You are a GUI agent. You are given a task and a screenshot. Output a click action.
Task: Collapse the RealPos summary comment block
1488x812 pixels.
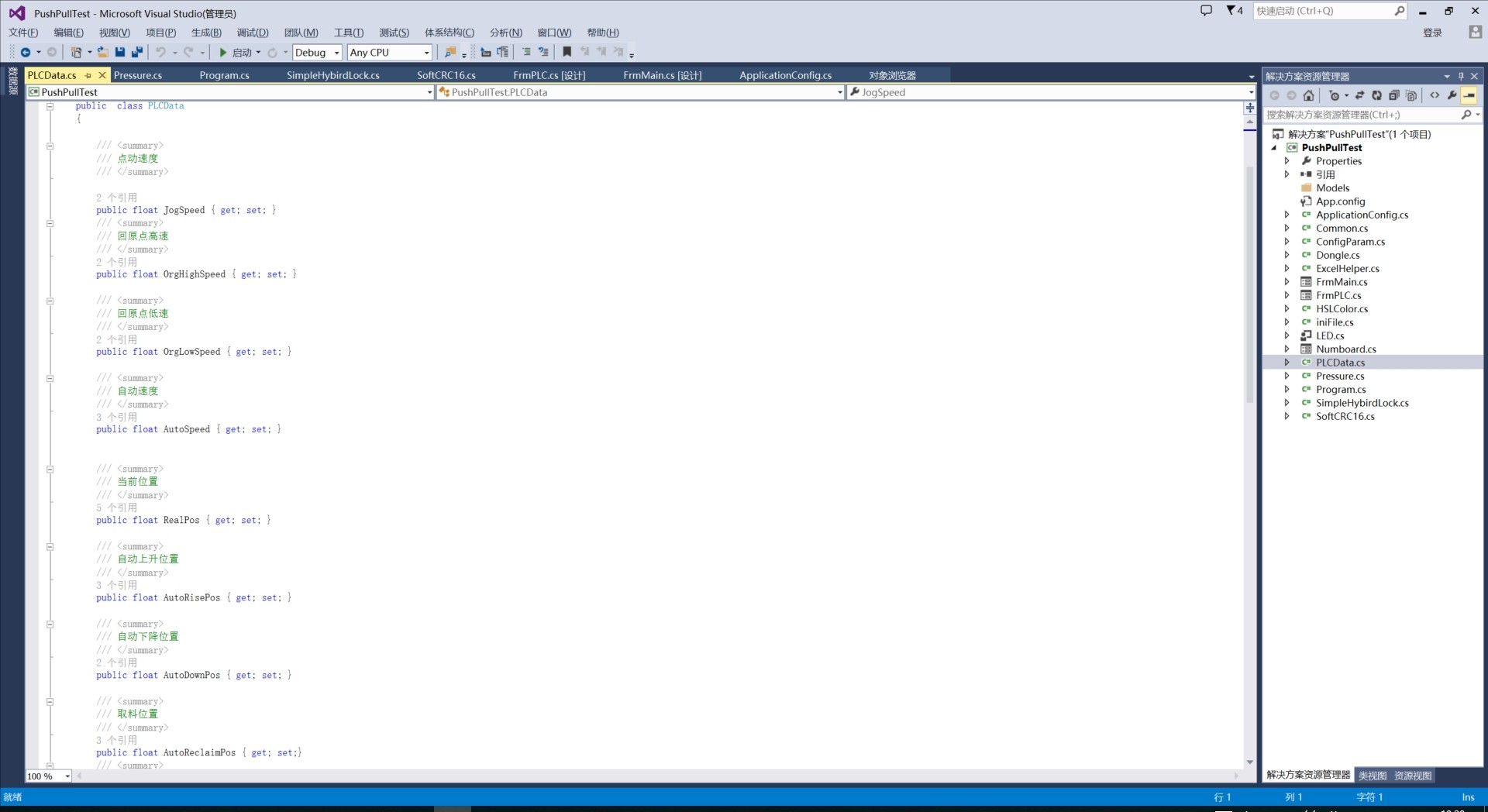point(50,469)
